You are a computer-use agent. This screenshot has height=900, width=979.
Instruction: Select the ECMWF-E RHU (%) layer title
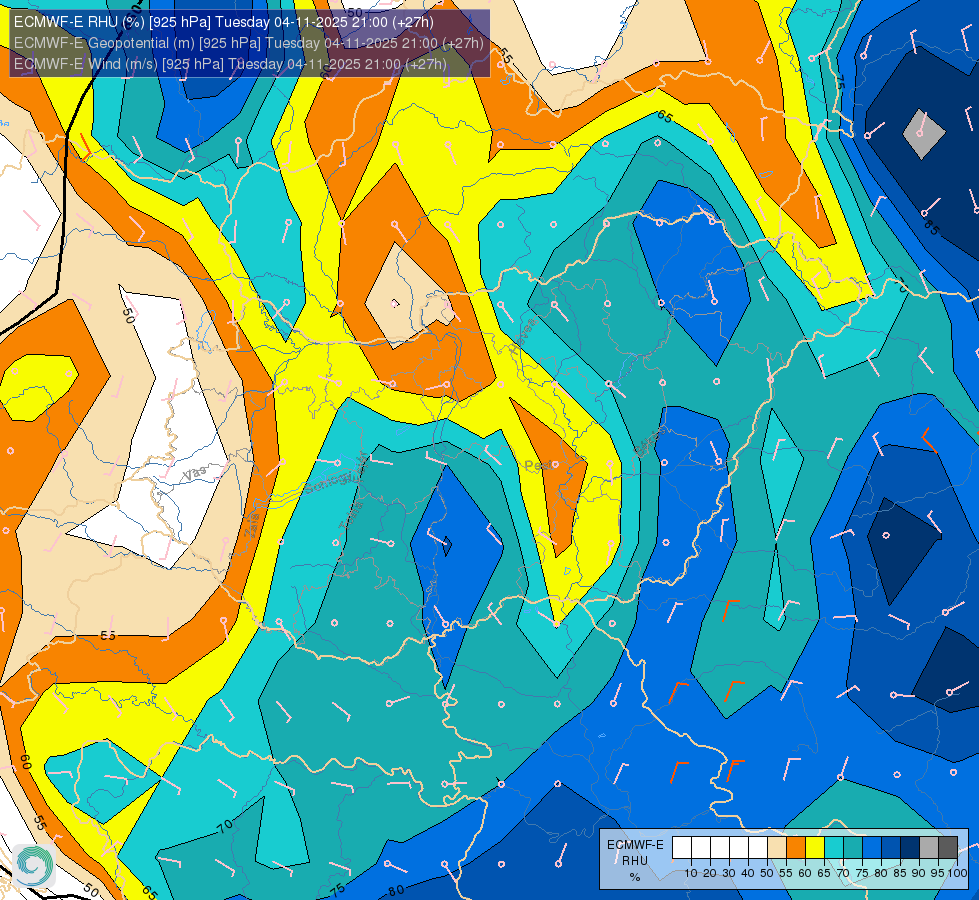[x=224, y=22]
